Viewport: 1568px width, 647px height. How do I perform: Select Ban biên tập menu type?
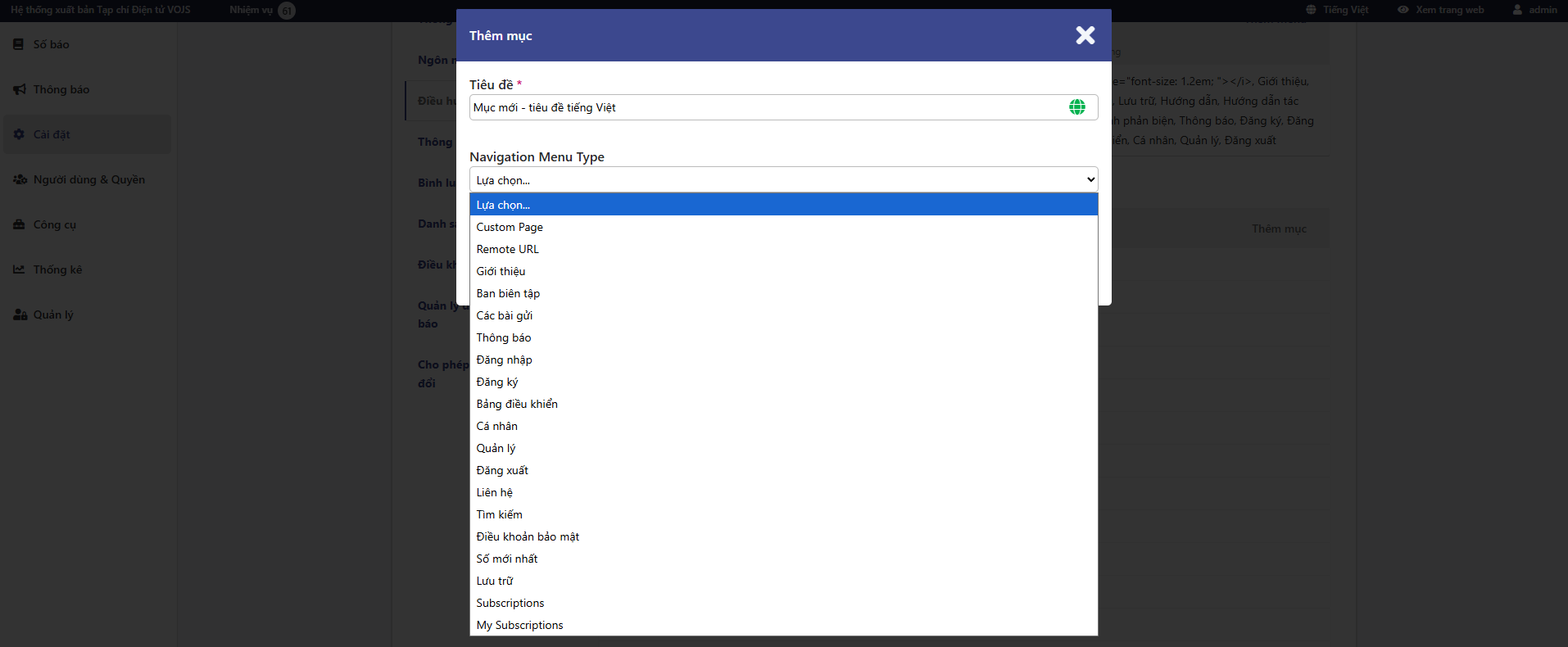tap(508, 293)
